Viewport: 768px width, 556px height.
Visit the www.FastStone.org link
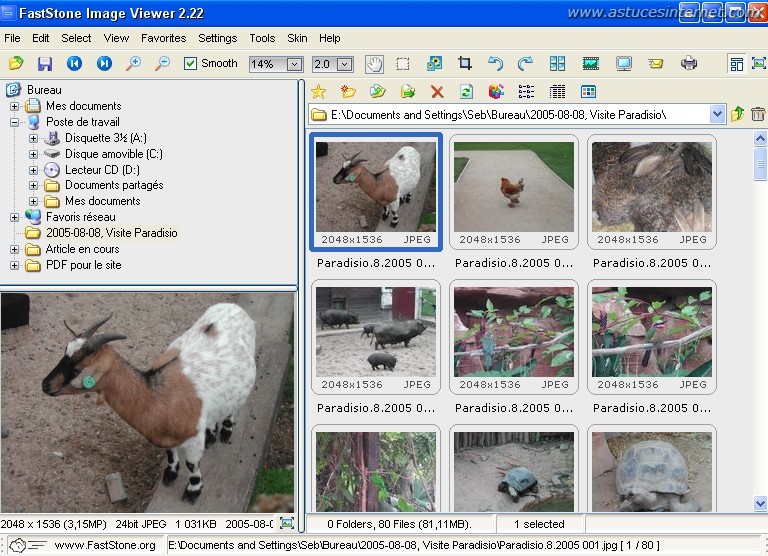(x=105, y=545)
